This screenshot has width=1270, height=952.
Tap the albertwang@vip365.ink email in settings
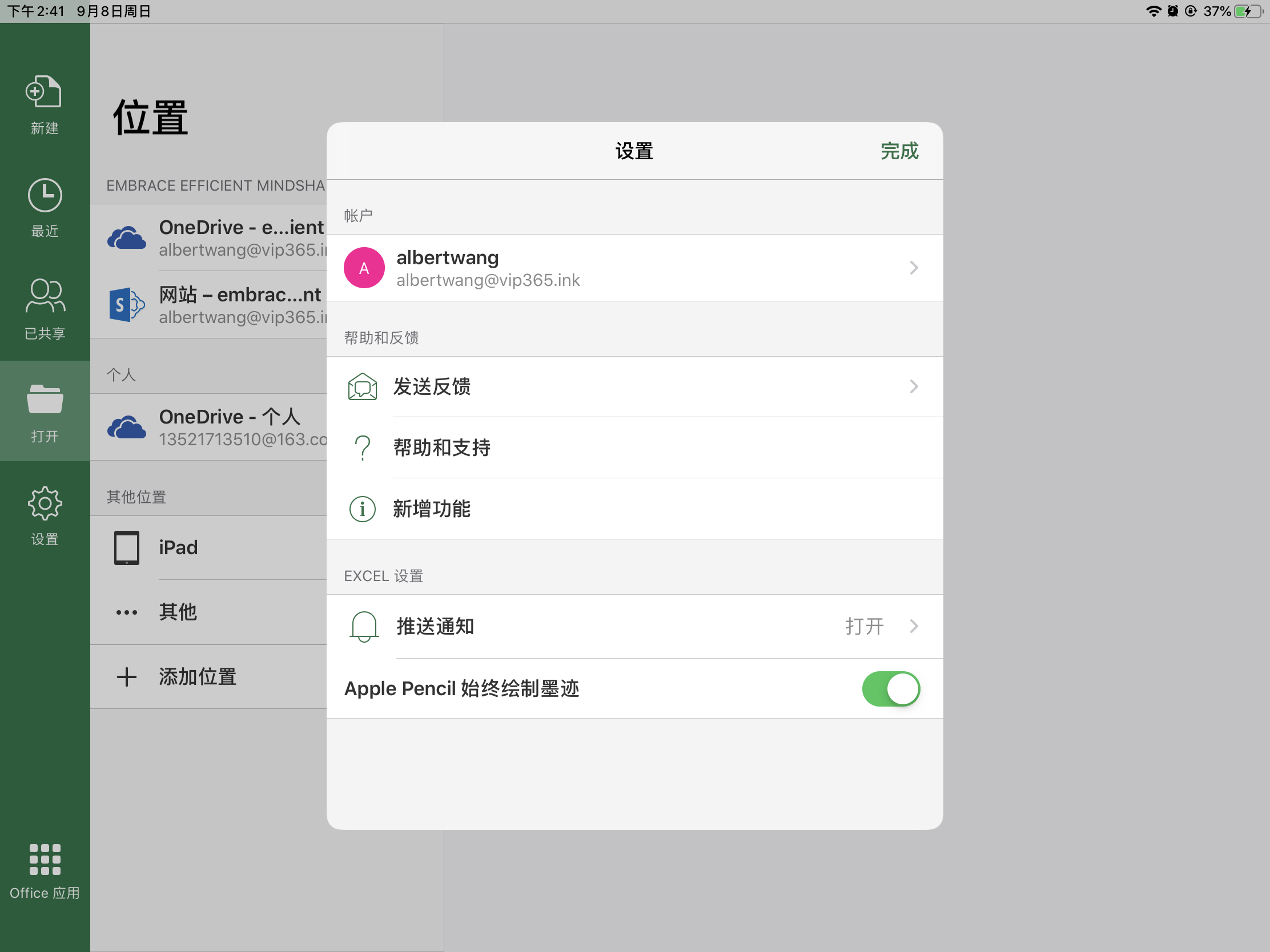[488, 280]
